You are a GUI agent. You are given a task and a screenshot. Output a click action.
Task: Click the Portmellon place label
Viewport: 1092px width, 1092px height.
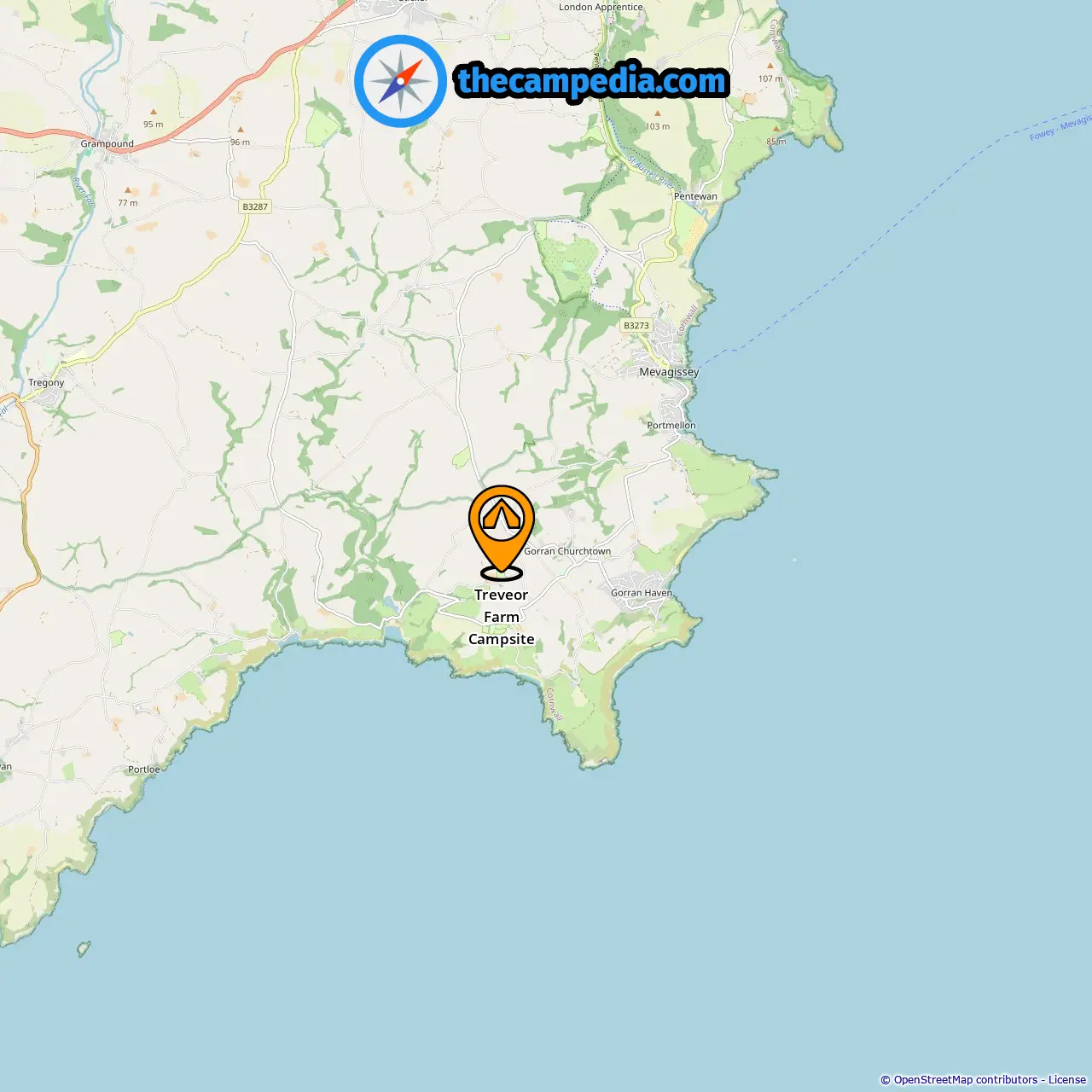tap(671, 426)
